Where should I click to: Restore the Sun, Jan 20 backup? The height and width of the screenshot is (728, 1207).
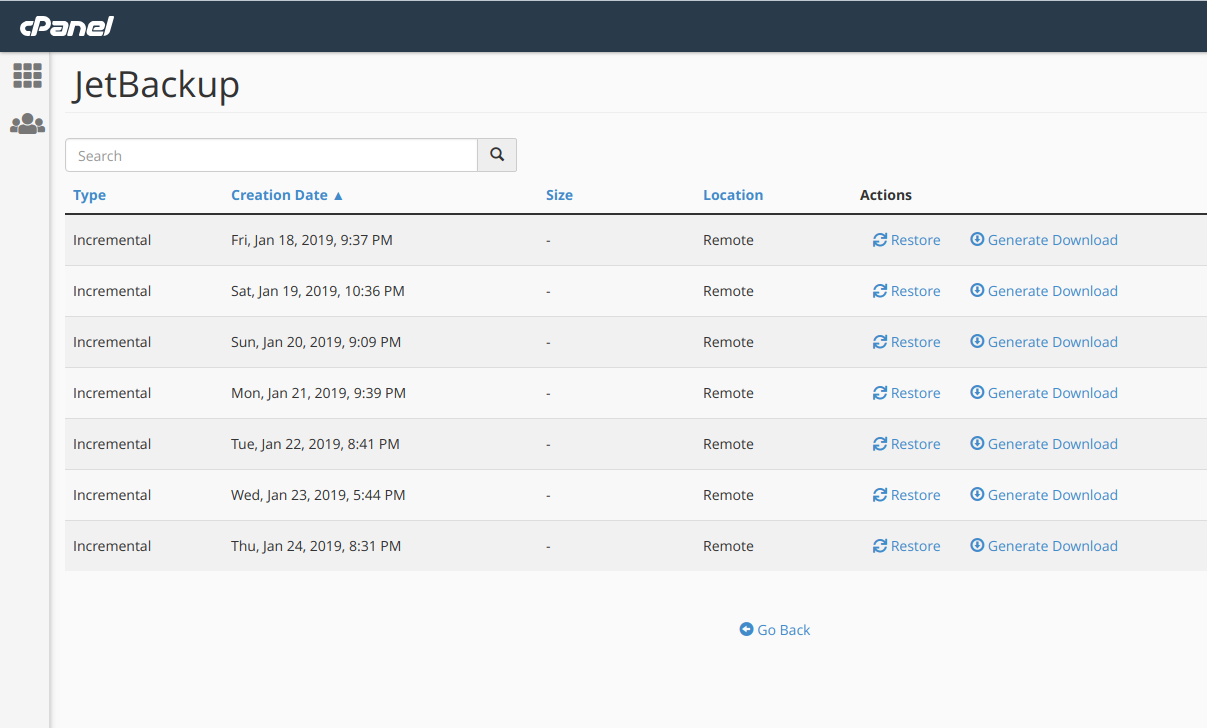tap(907, 342)
